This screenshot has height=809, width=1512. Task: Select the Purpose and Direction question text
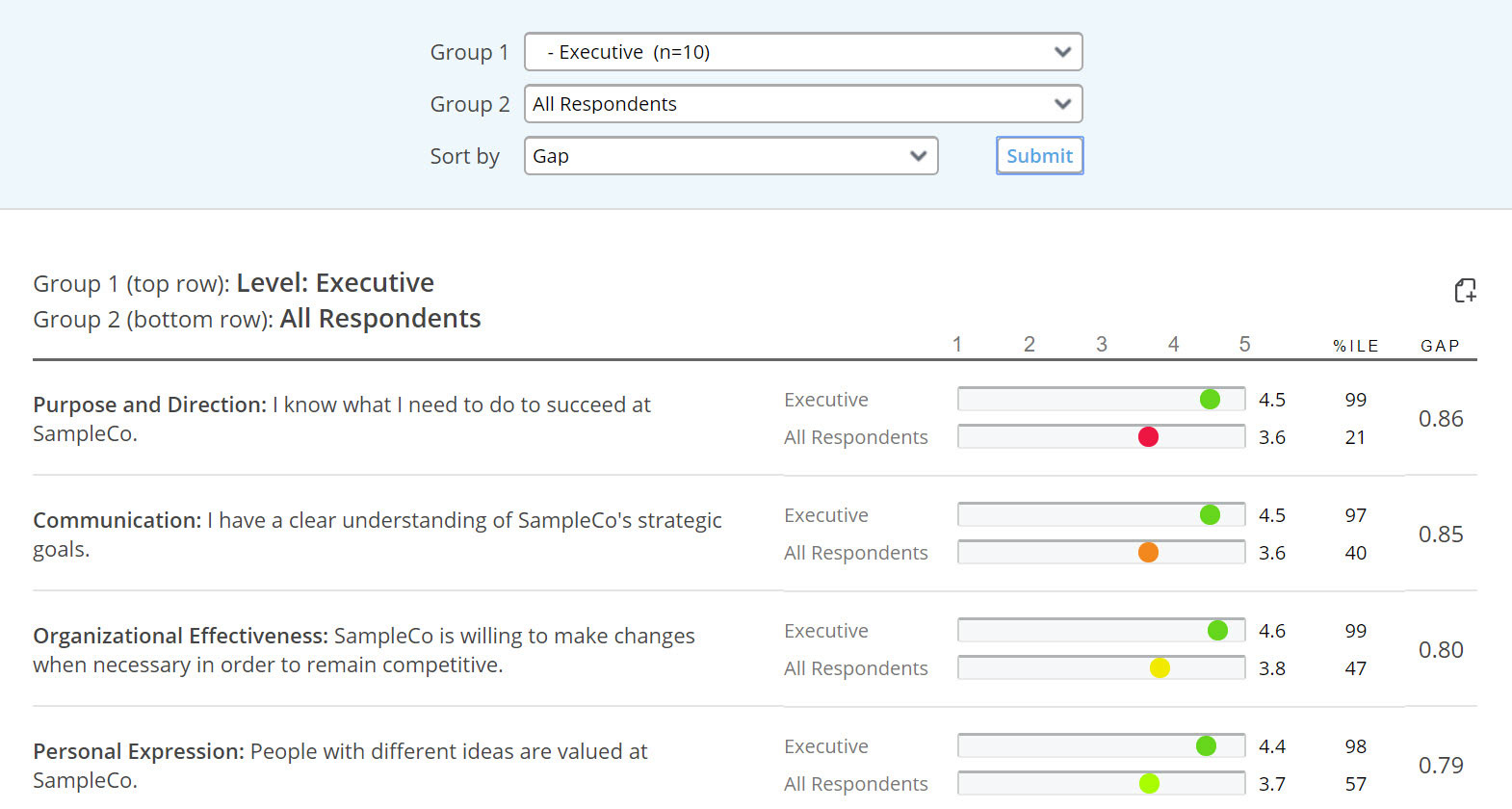(342, 419)
